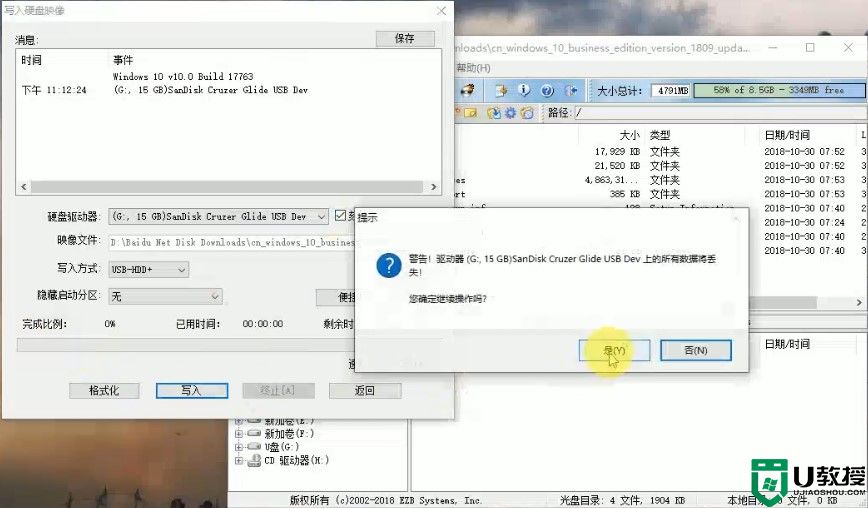Screen dimensions: 868x508
Task: Click the 大小总计 4791MB field
Action: (x=670, y=90)
